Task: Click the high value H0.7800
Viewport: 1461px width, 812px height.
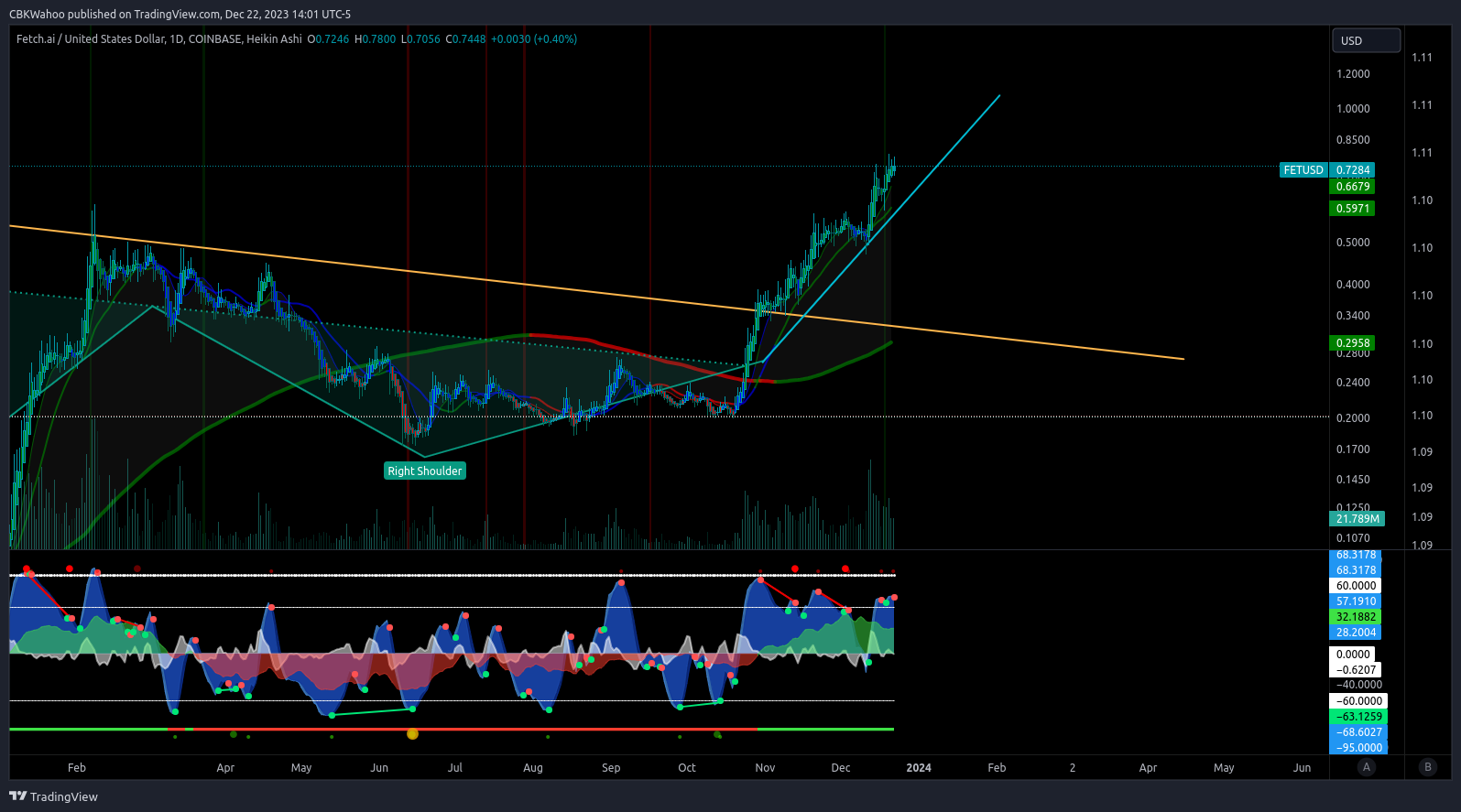Action: tap(376, 39)
